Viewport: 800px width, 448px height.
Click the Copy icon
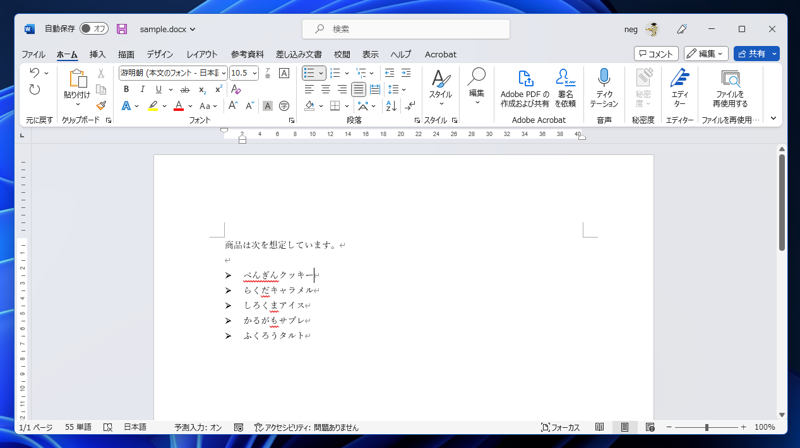(101, 90)
